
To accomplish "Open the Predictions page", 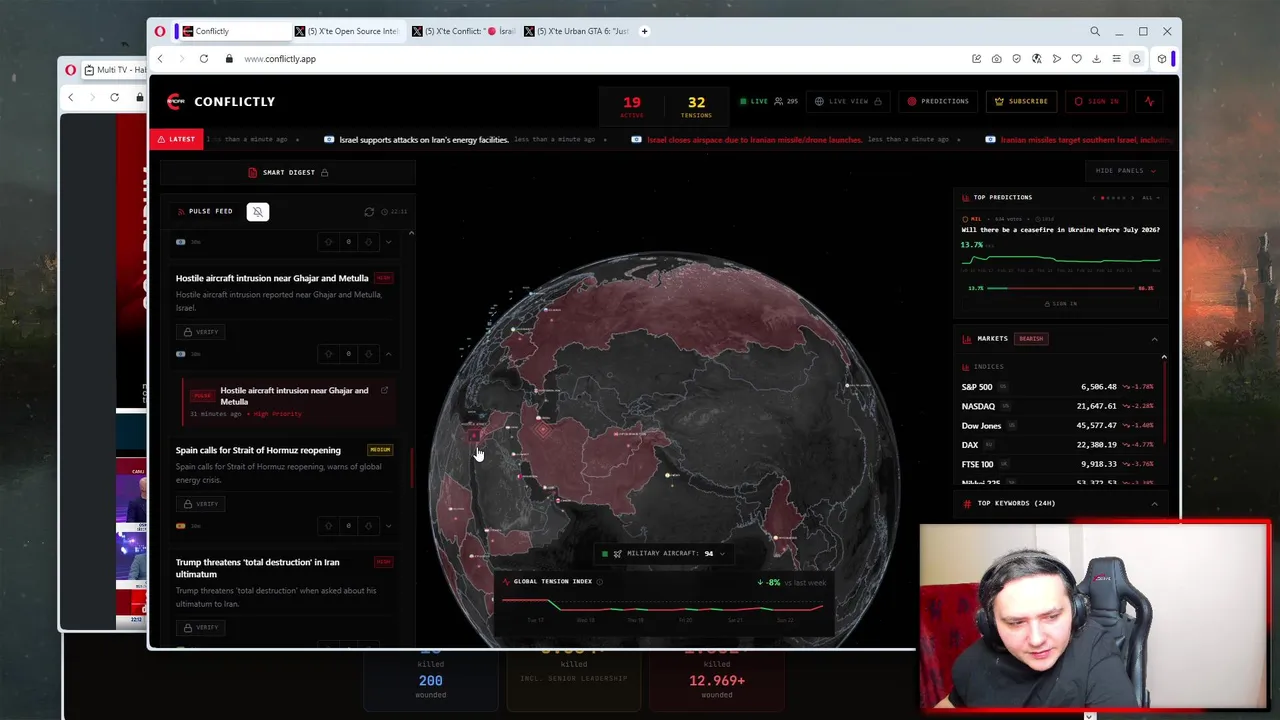I will (938, 101).
